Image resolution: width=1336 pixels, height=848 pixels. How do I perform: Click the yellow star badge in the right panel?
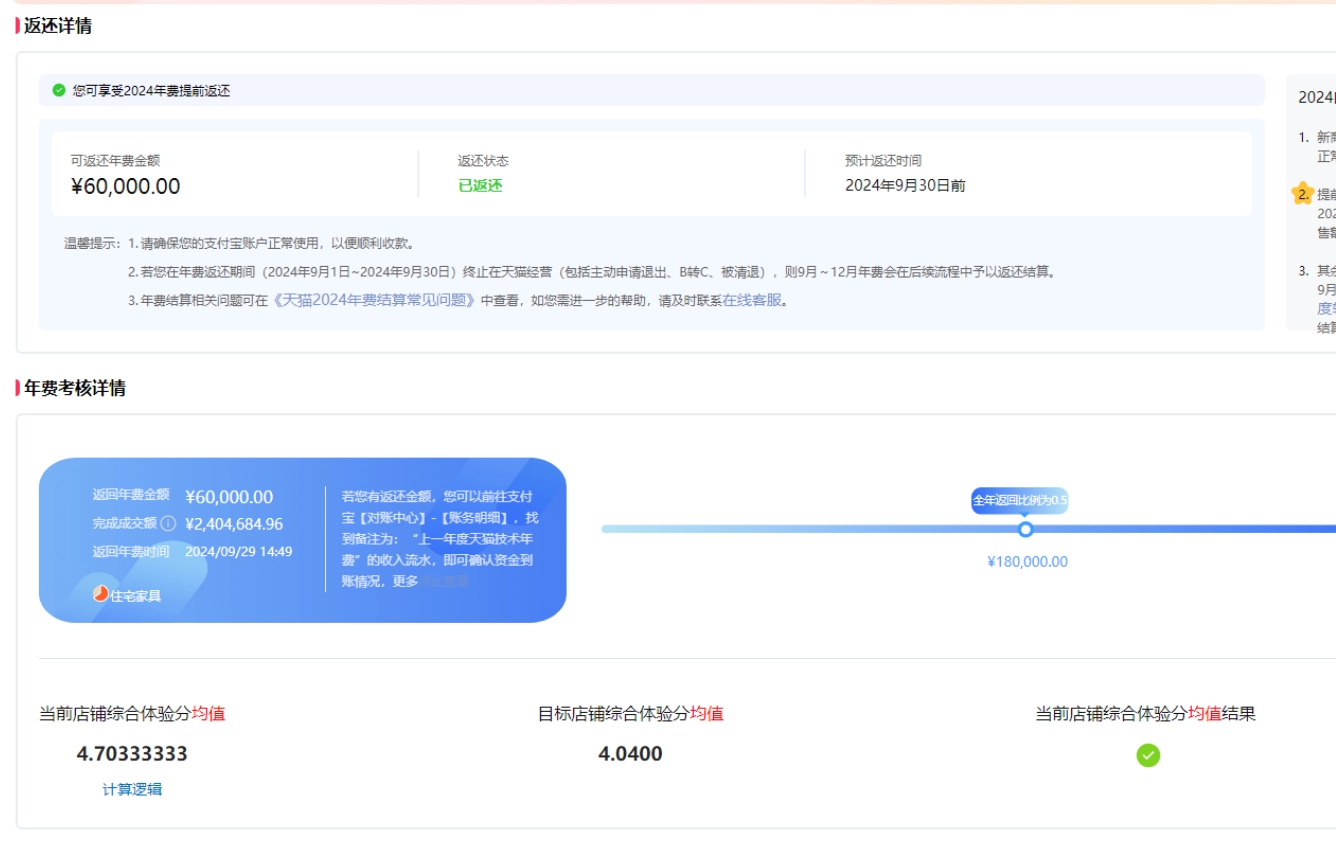point(1302,193)
